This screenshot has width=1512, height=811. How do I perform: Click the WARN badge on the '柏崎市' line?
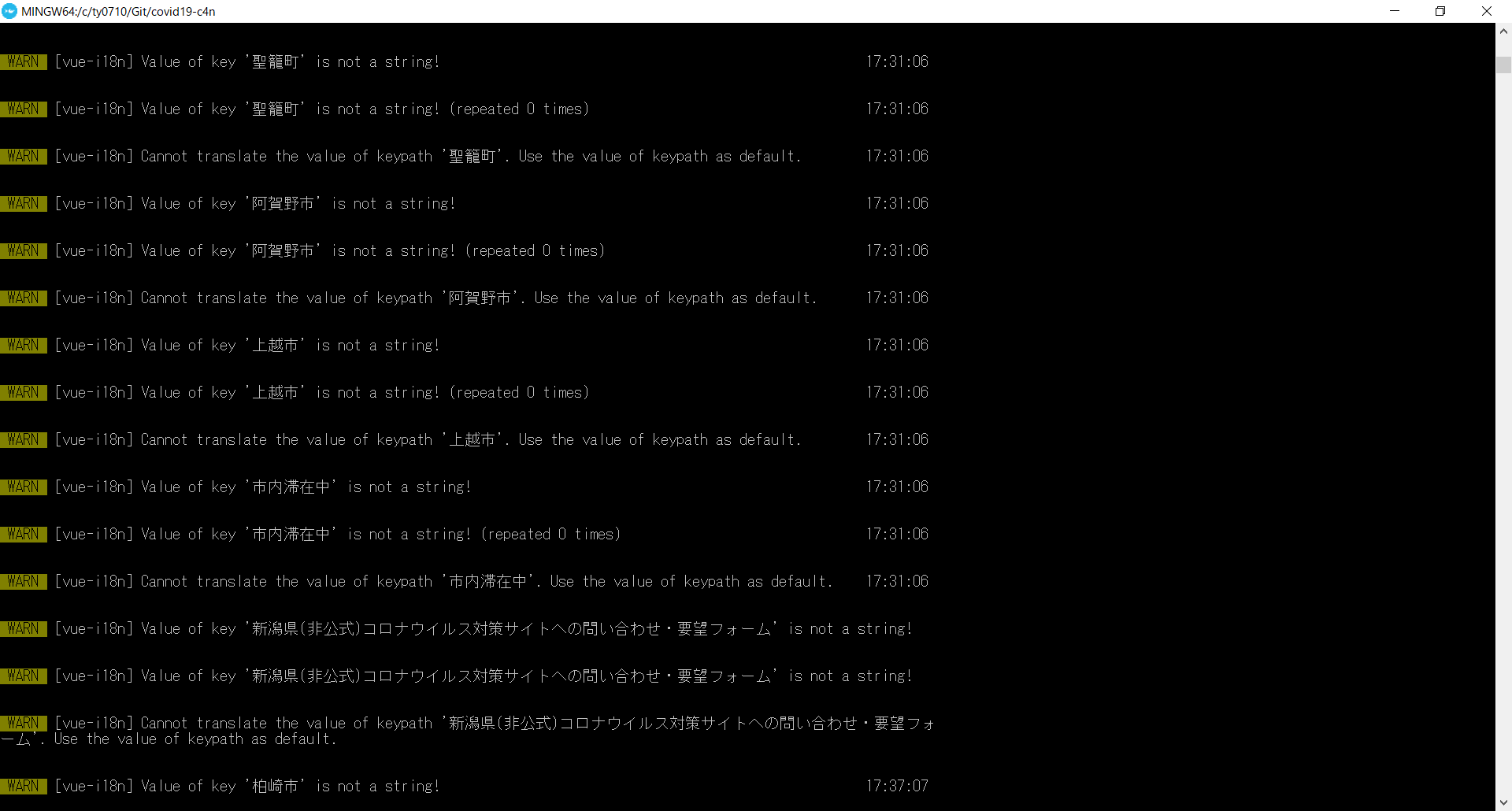pos(24,786)
